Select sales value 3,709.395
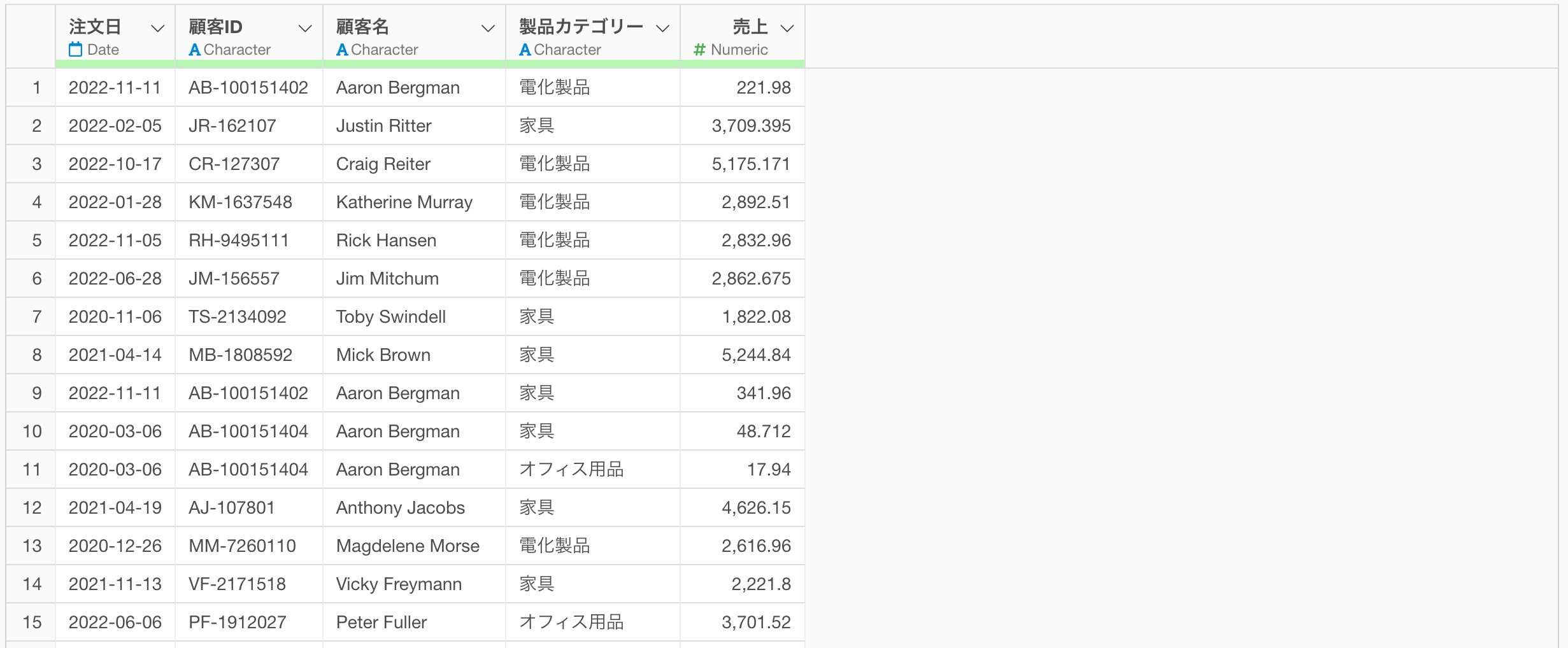This screenshot has height=648, width=1568. [752, 126]
